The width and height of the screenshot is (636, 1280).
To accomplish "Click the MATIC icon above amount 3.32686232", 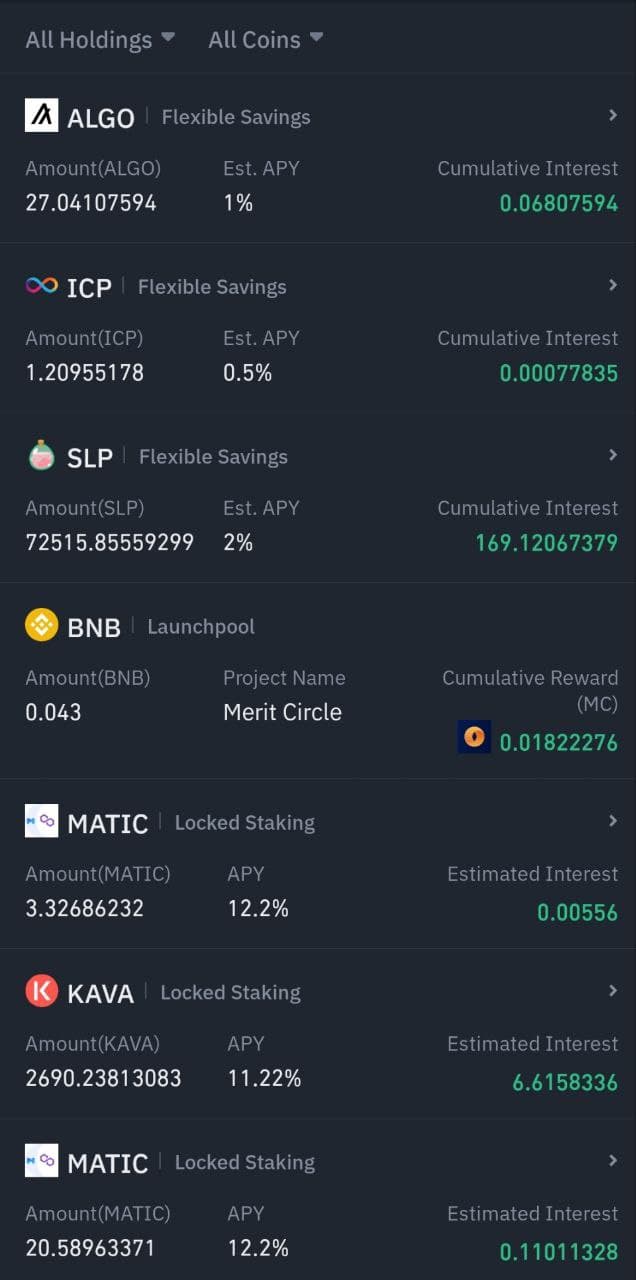I will pyautogui.click(x=41, y=822).
